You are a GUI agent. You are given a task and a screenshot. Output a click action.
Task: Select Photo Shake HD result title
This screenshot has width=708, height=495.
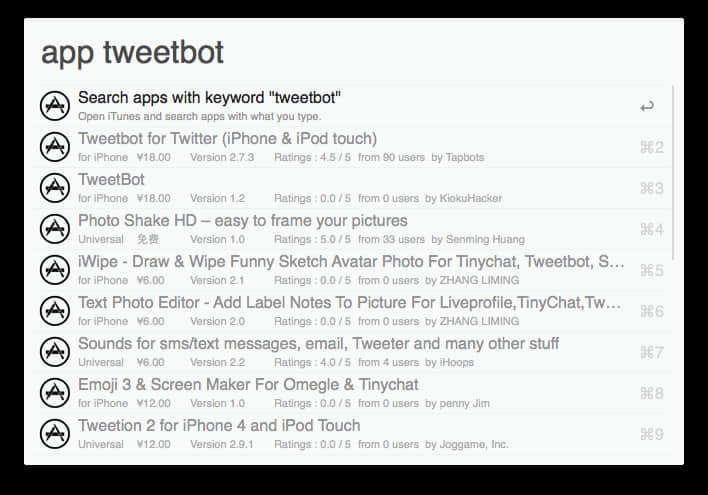[x=242, y=220]
